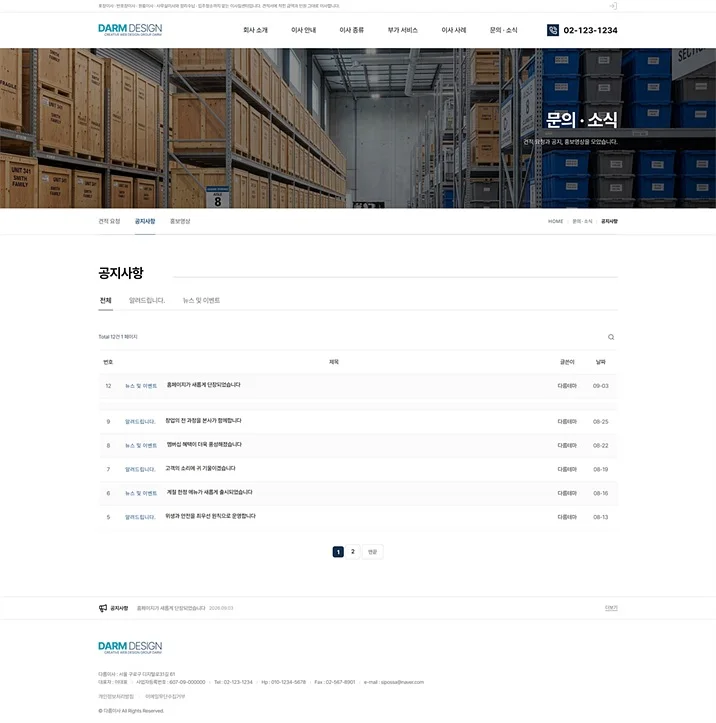Image resolution: width=716 pixels, height=723 pixels.
Task: Click the megaphone notice icon in the footer bar
Action: point(103,608)
